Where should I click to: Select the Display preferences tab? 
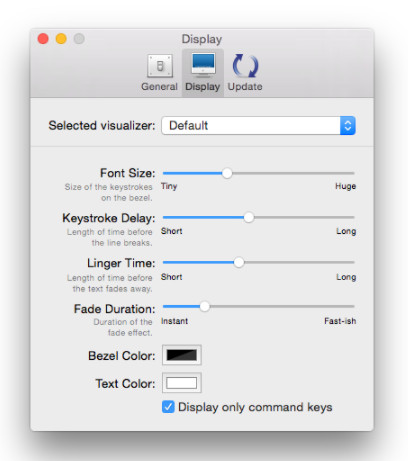pyautogui.click(x=203, y=72)
